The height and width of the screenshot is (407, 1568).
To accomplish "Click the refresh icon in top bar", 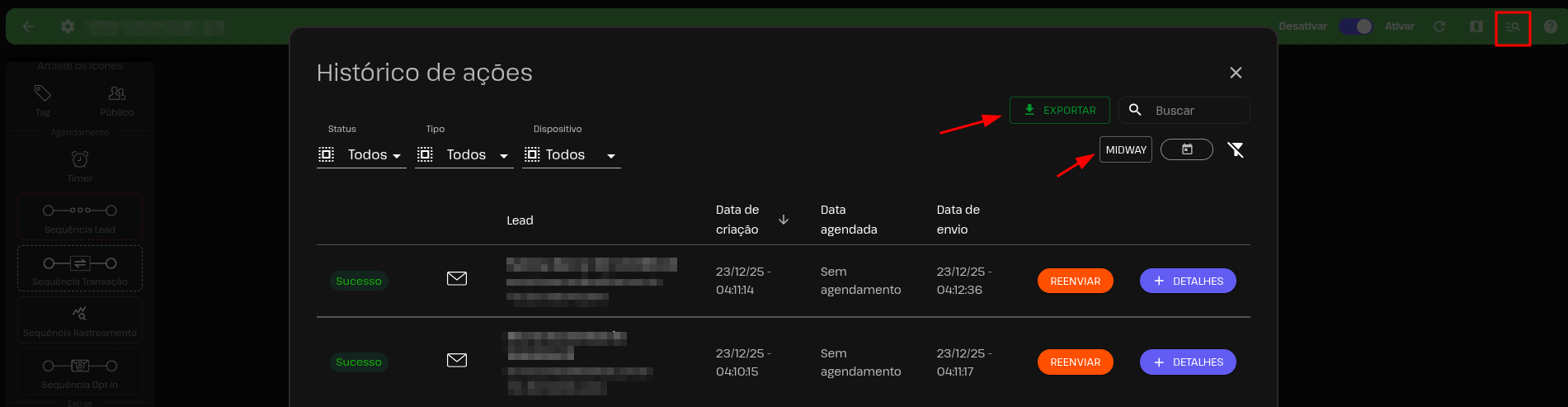I will 1439,26.
